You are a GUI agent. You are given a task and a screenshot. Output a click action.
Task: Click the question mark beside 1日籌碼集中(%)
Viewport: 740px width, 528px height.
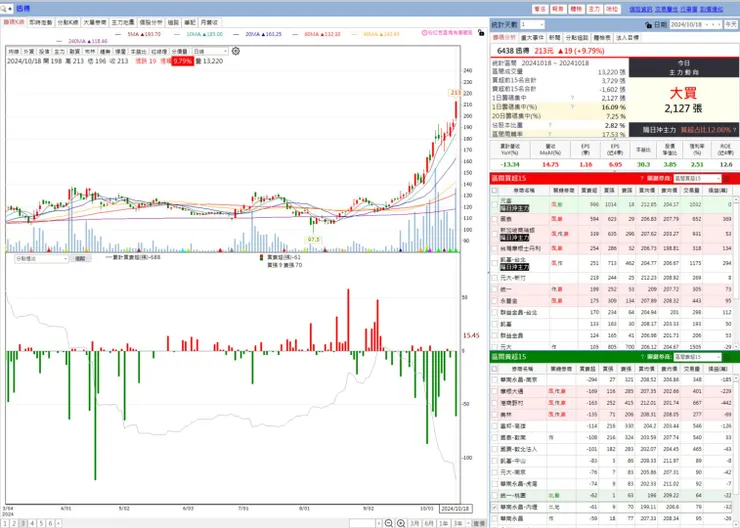[572, 107]
